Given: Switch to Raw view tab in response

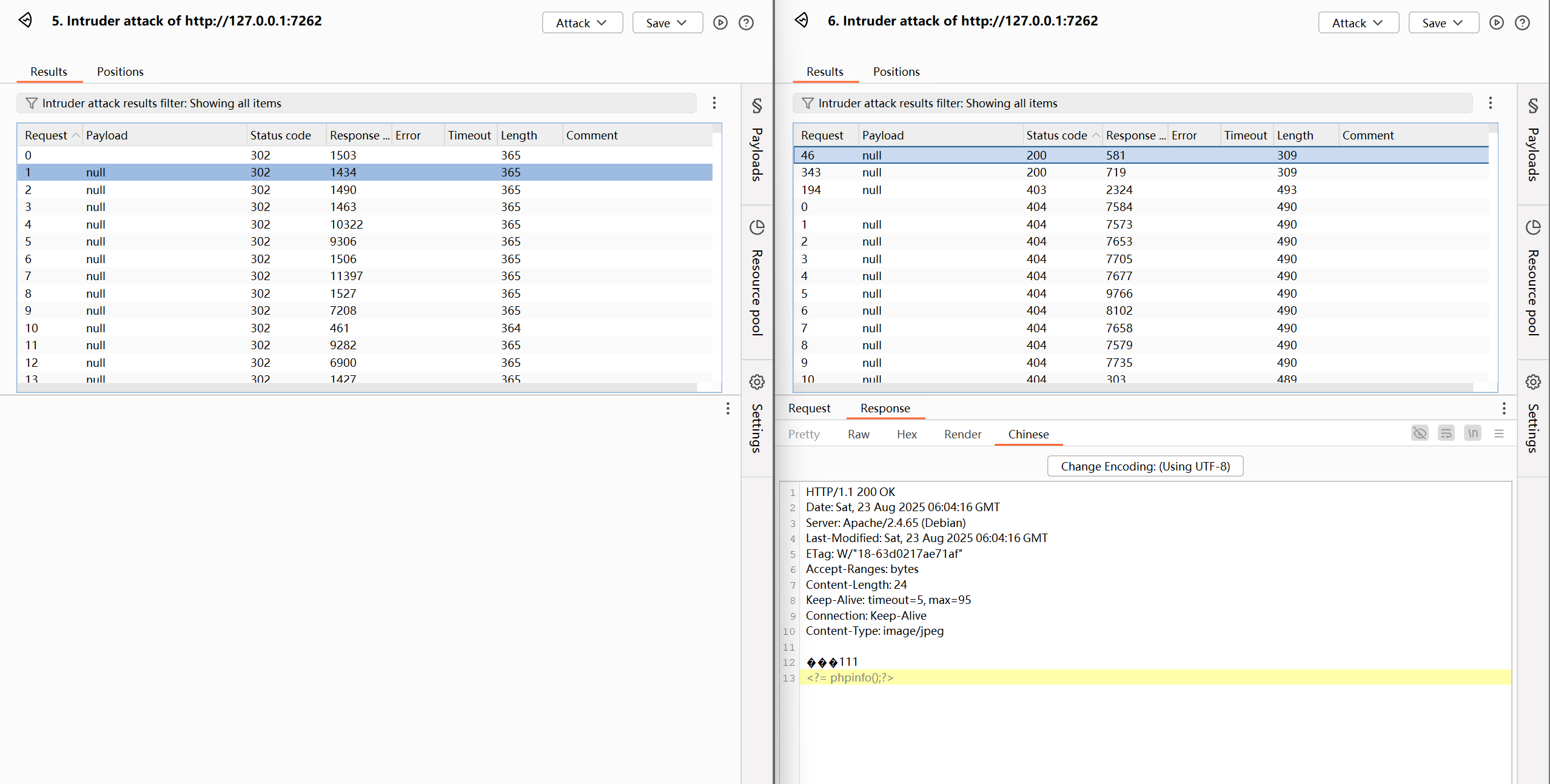Looking at the screenshot, I should [858, 434].
